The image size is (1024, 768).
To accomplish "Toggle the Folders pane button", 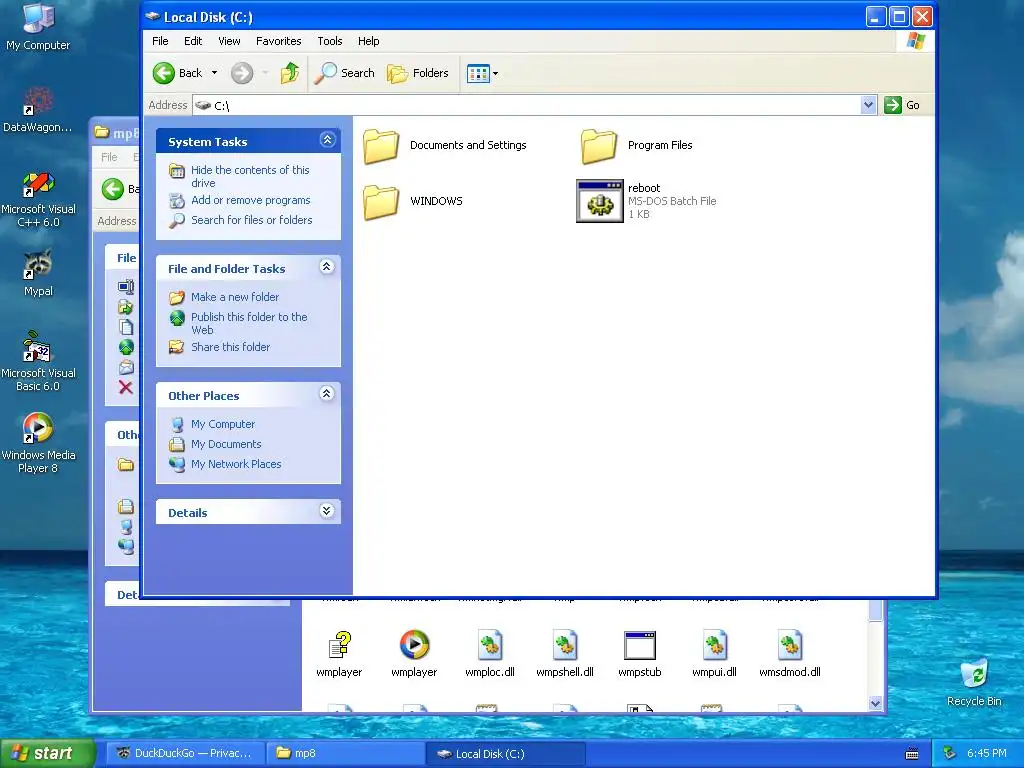I will (x=418, y=73).
